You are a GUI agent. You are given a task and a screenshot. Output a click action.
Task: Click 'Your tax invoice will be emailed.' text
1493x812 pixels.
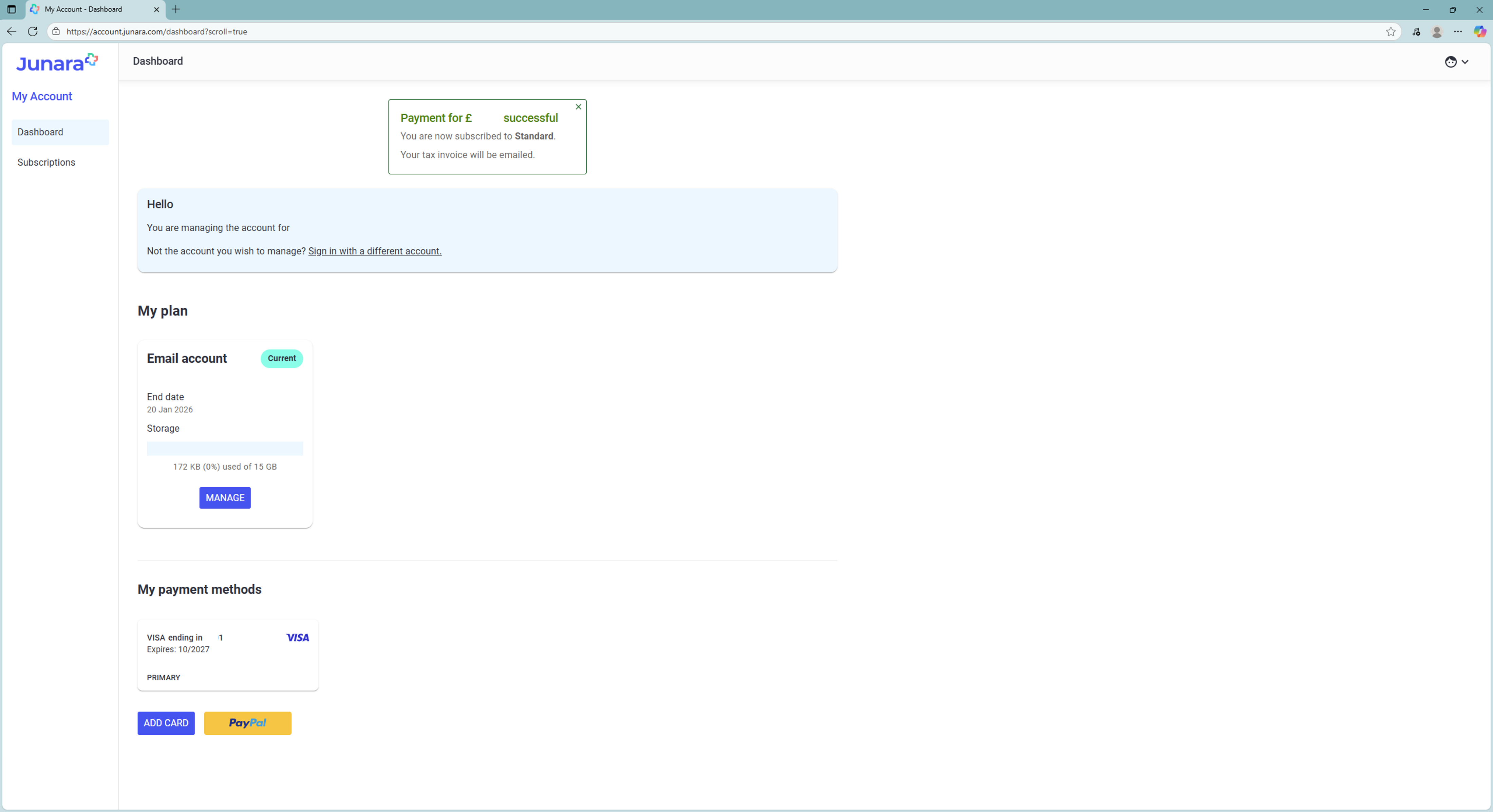(x=468, y=155)
